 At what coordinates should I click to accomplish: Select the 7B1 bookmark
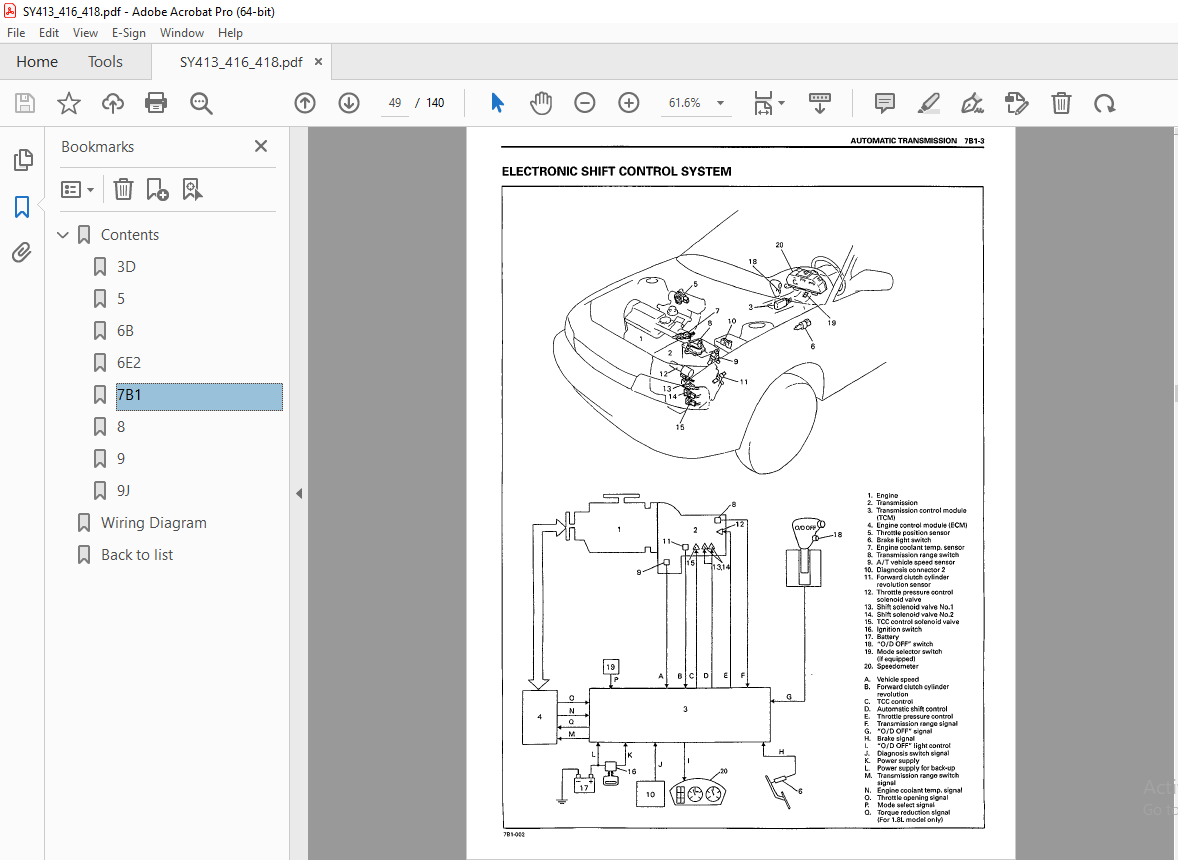199,396
